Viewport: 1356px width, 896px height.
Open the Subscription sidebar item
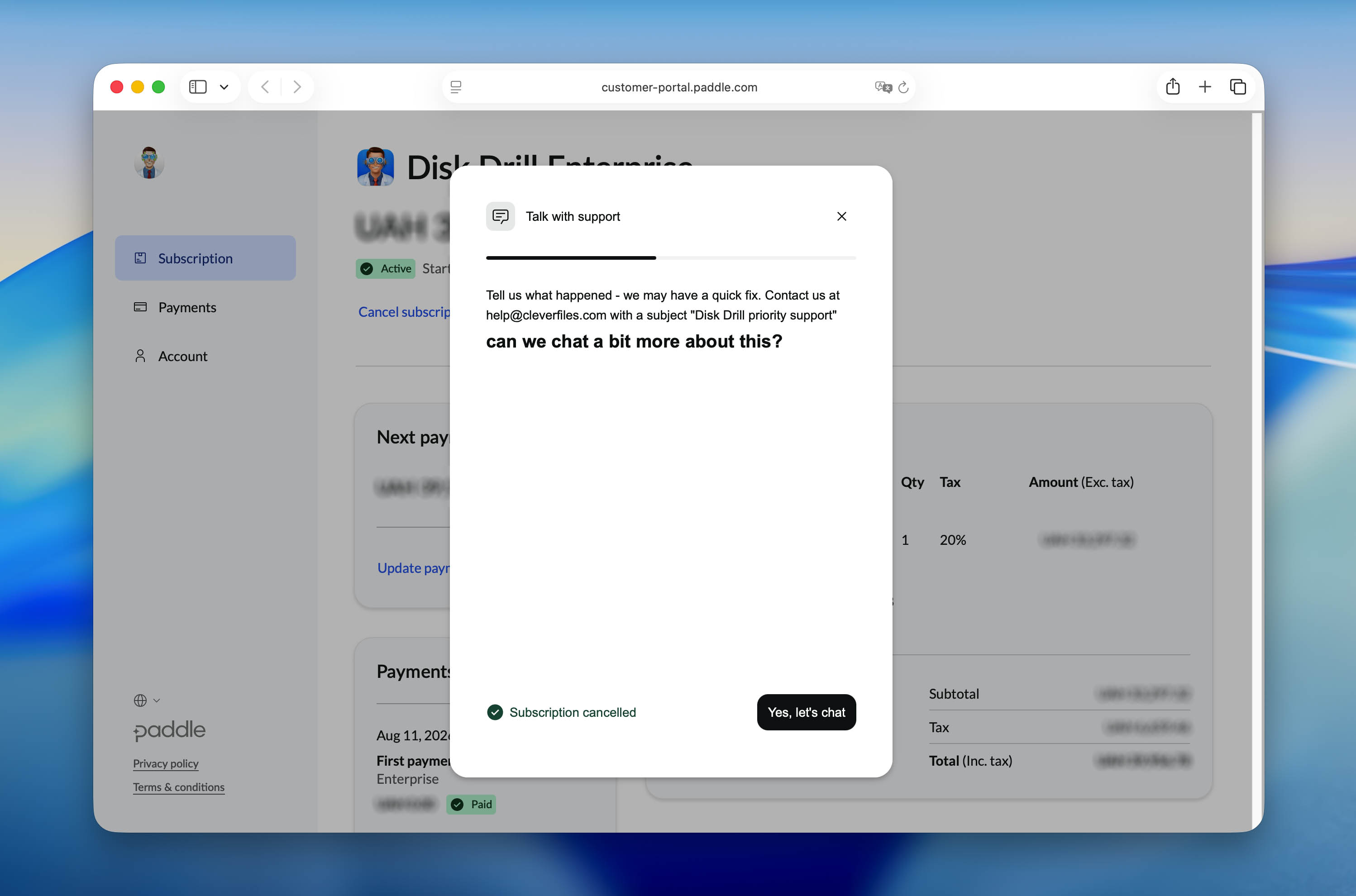click(x=205, y=258)
